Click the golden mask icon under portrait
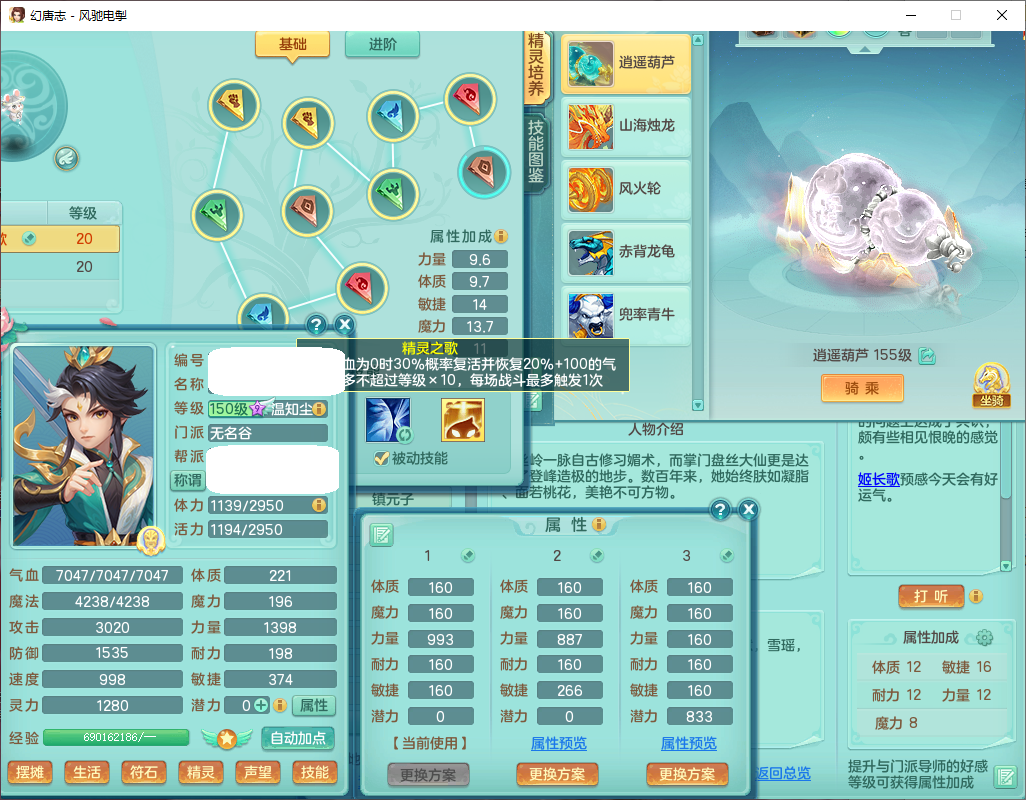Viewport: 1026px width, 800px height. click(151, 539)
